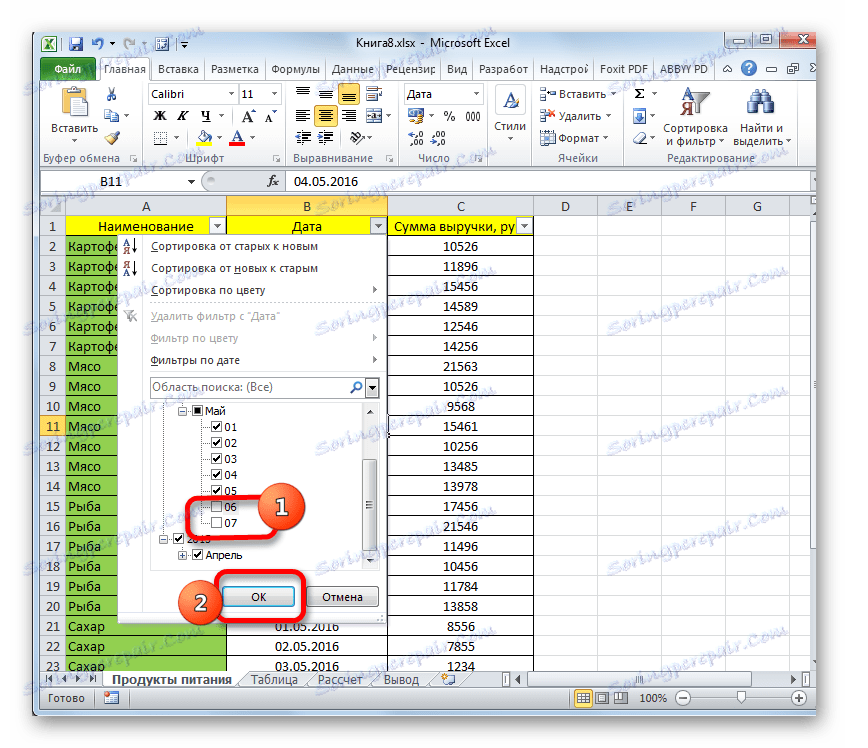868x748 pixels.
Task: Apply percent style format
Action: pyautogui.click(x=449, y=116)
